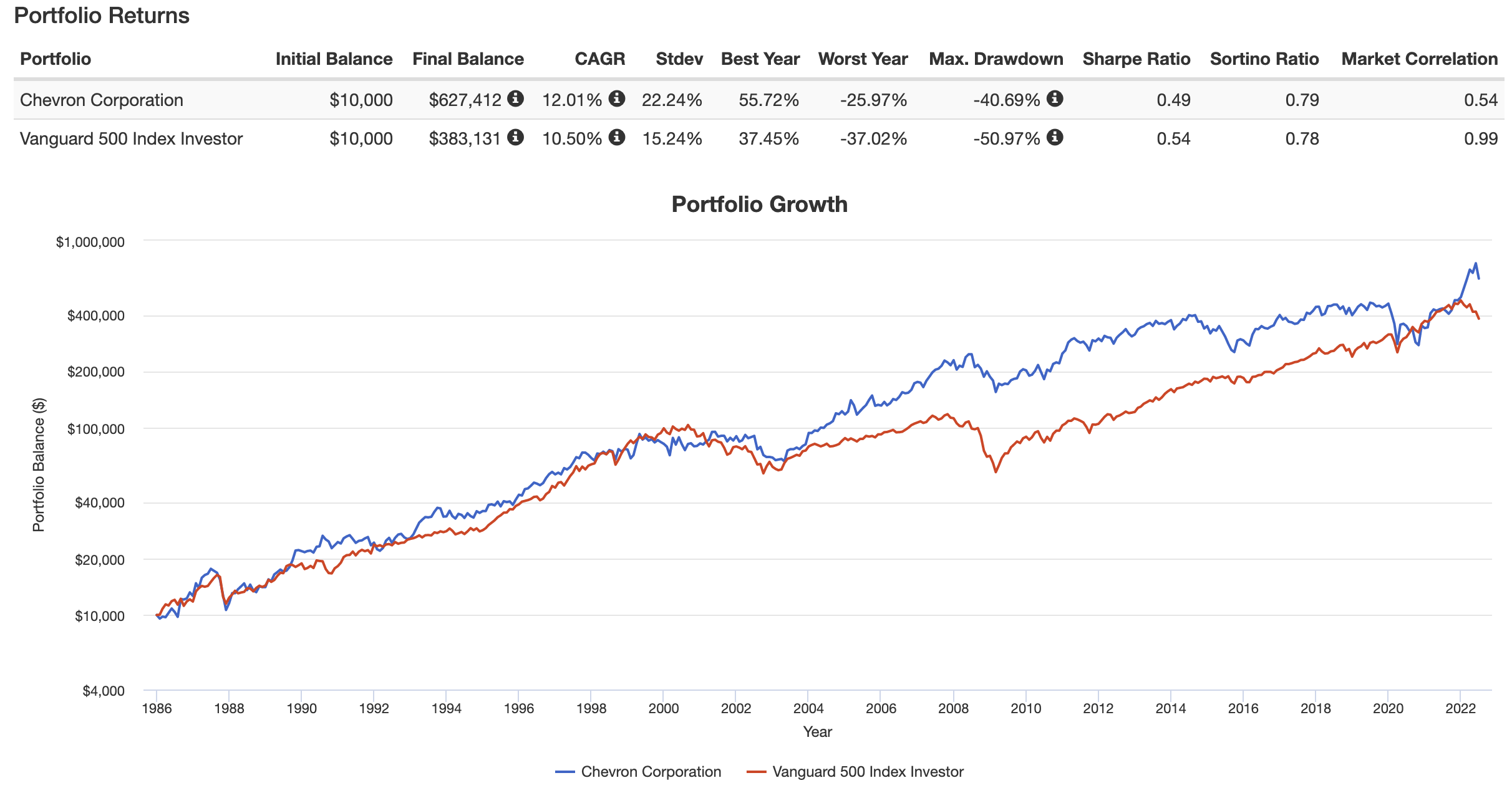Click info icon beside the -40.69% max drawdown

coord(1055,98)
